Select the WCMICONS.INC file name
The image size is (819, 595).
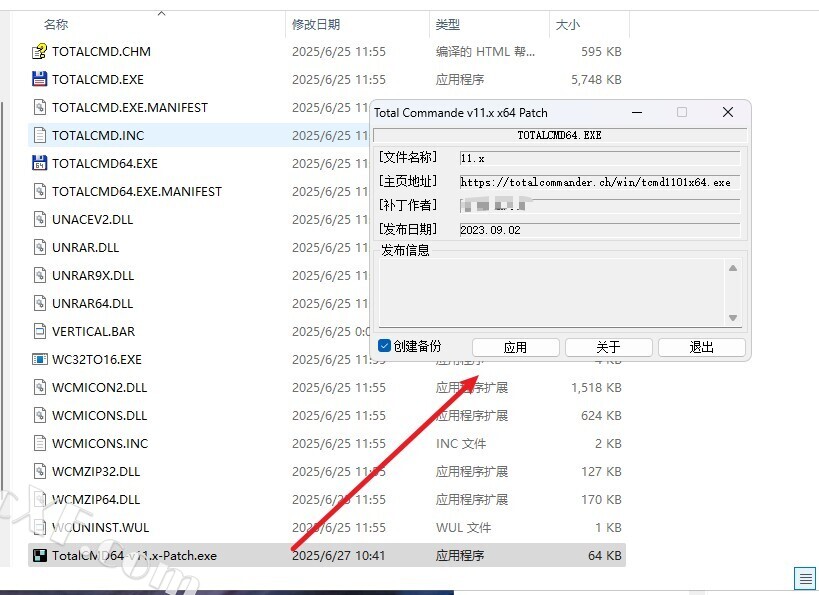click(100, 444)
